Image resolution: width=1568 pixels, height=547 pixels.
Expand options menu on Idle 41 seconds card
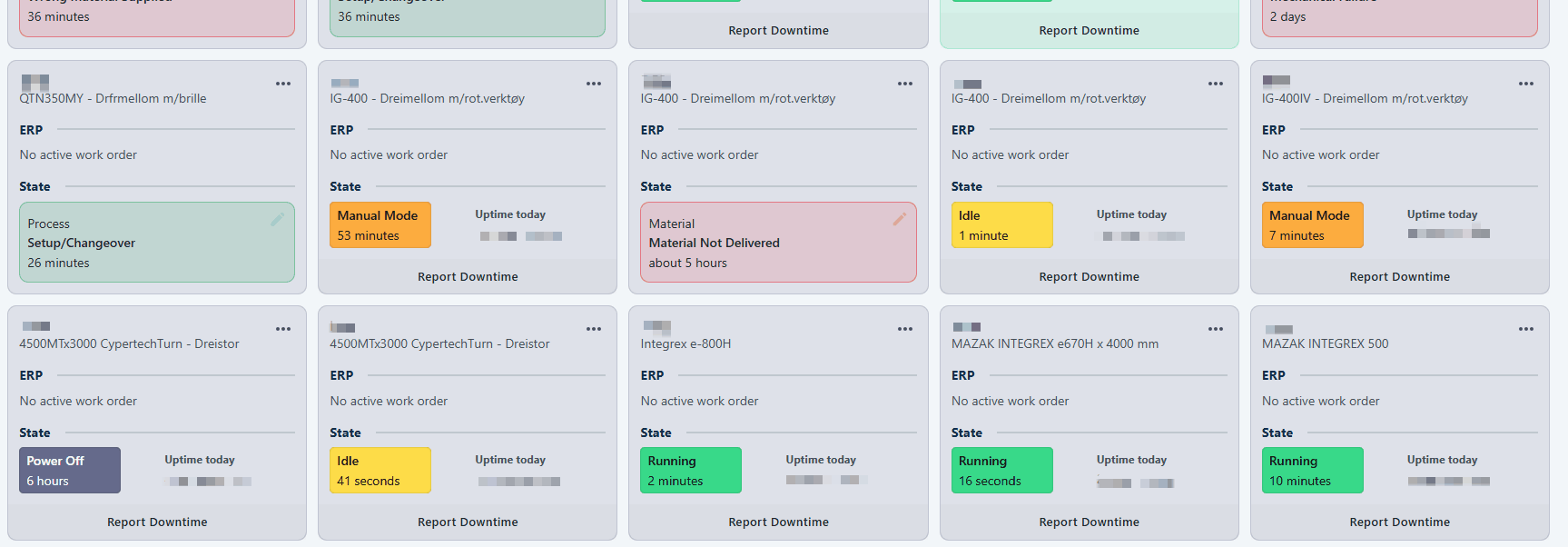click(x=594, y=329)
